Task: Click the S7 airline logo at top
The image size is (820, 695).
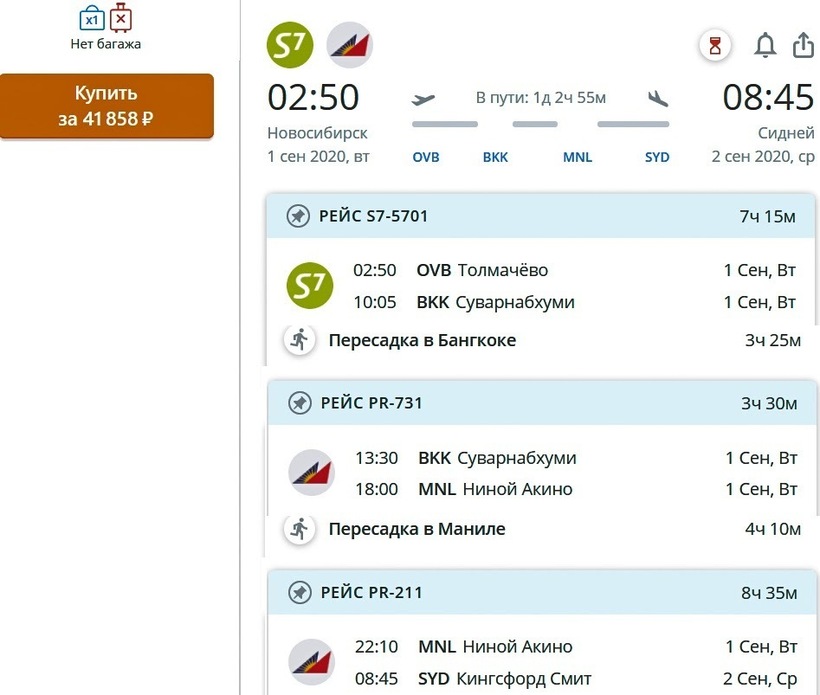Action: point(290,45)
